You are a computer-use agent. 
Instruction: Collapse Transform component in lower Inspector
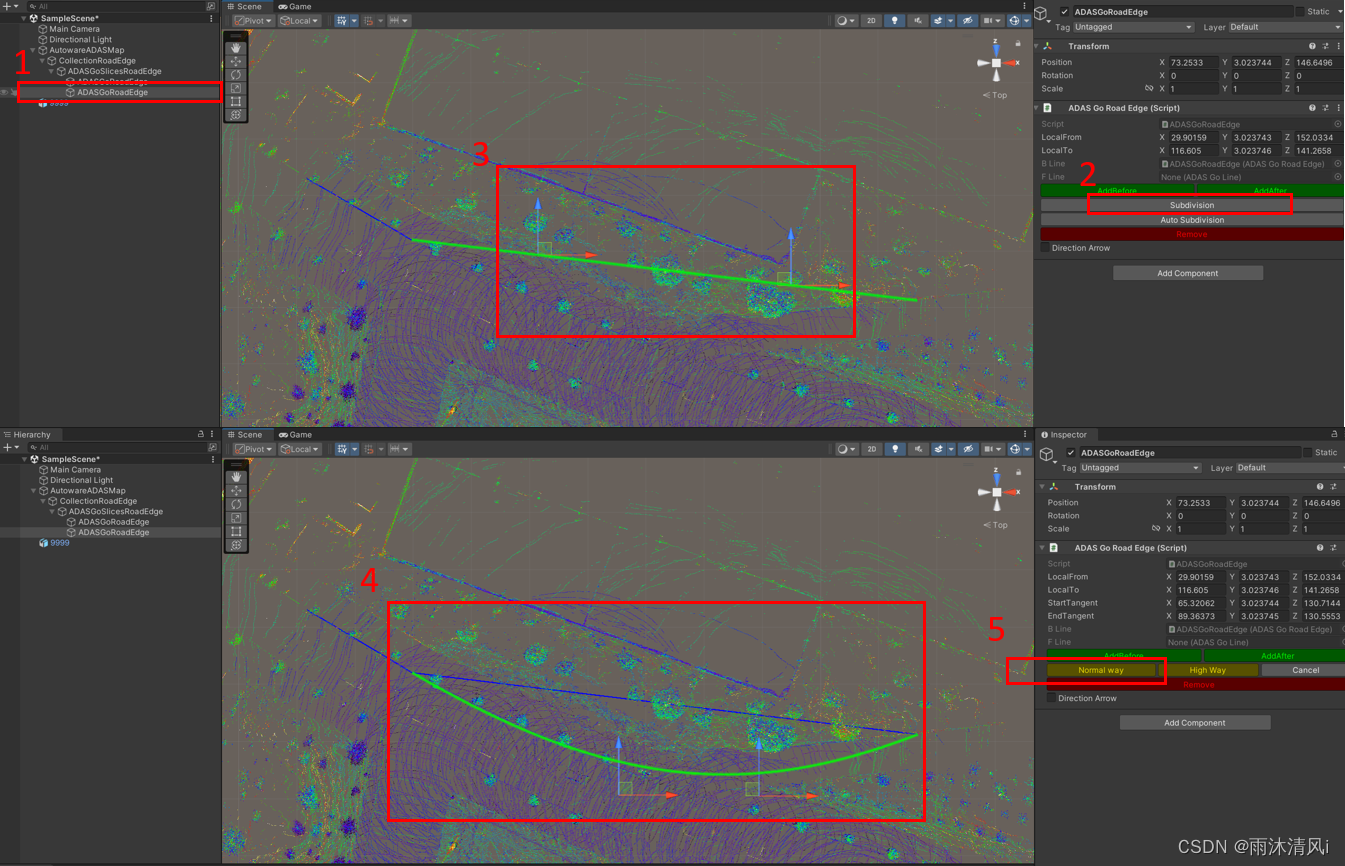[x=1043, y=487]
